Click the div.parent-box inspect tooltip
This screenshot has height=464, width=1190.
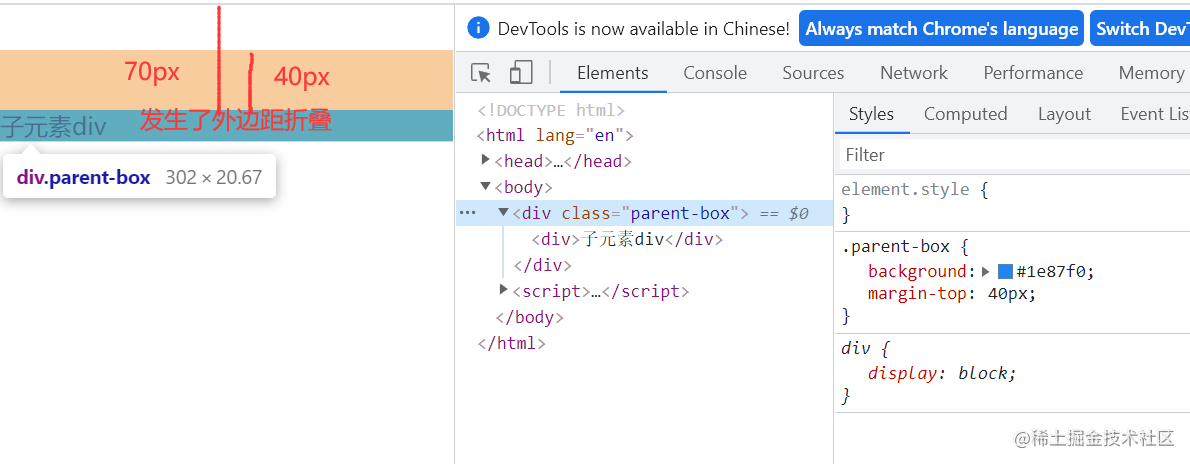point(139,178)
